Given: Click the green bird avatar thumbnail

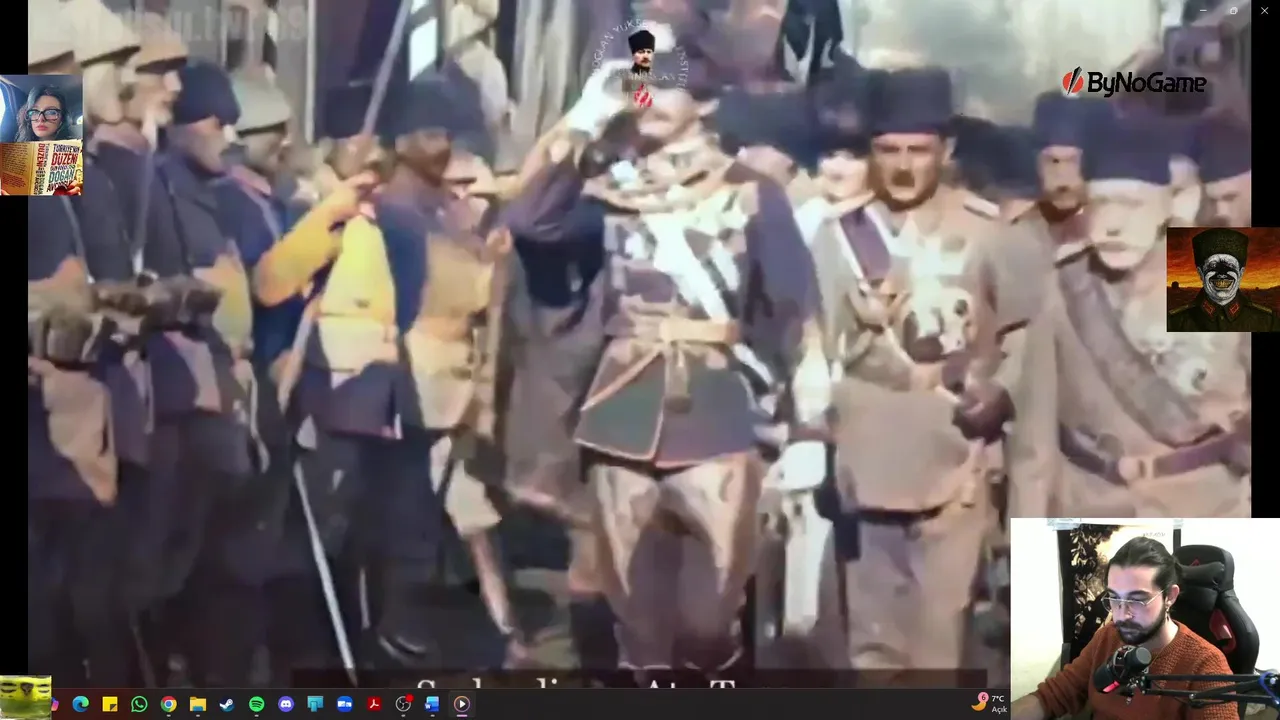Looking at the screenshot, I should [x=26, y=697].
